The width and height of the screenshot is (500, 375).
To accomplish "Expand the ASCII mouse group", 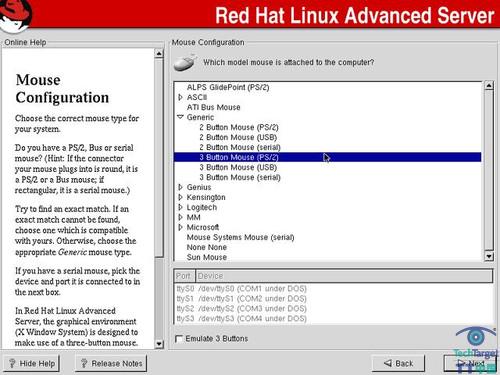I will tap(180, 97).
